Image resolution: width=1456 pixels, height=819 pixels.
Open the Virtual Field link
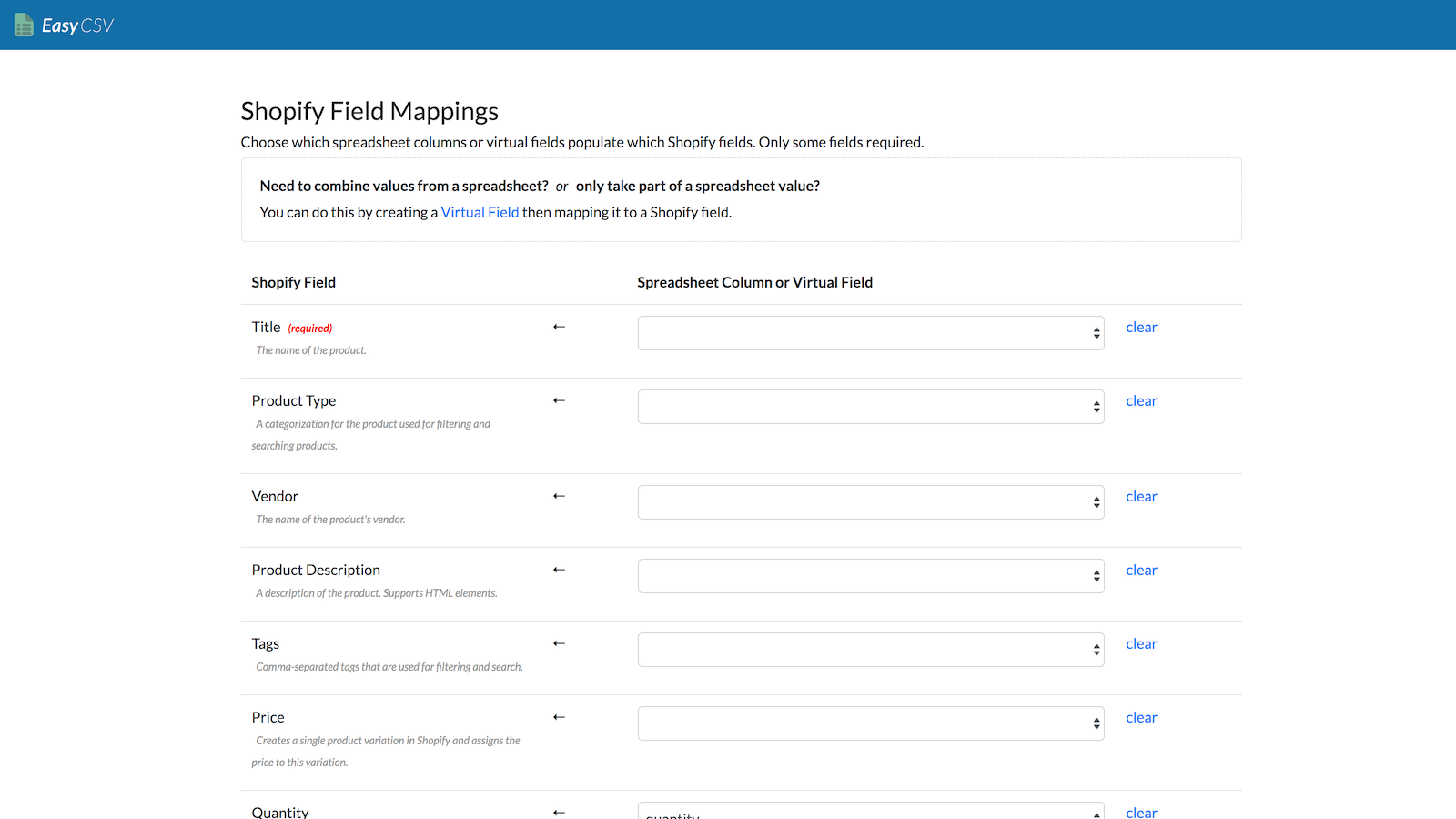[x=480, y=212]
